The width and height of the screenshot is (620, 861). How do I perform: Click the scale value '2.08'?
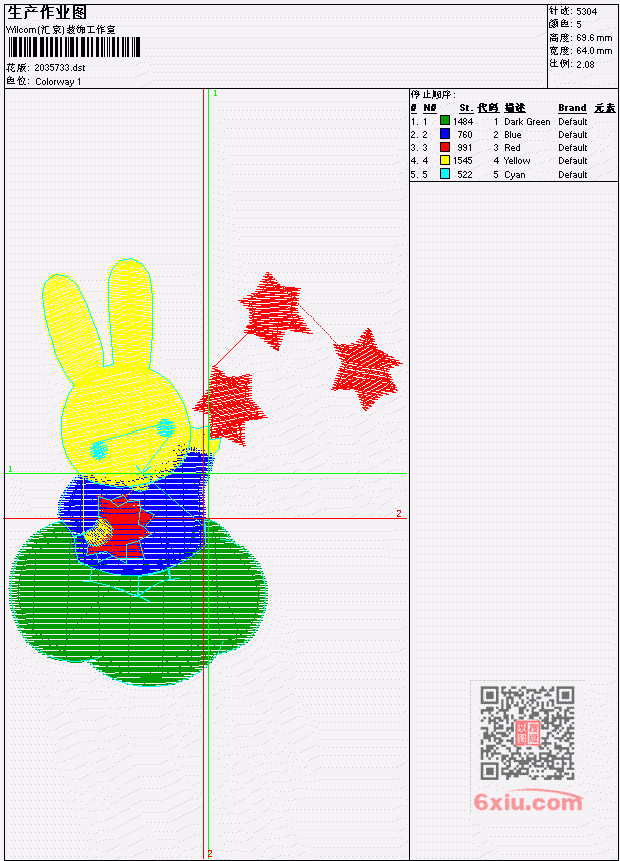click(585, 64)
